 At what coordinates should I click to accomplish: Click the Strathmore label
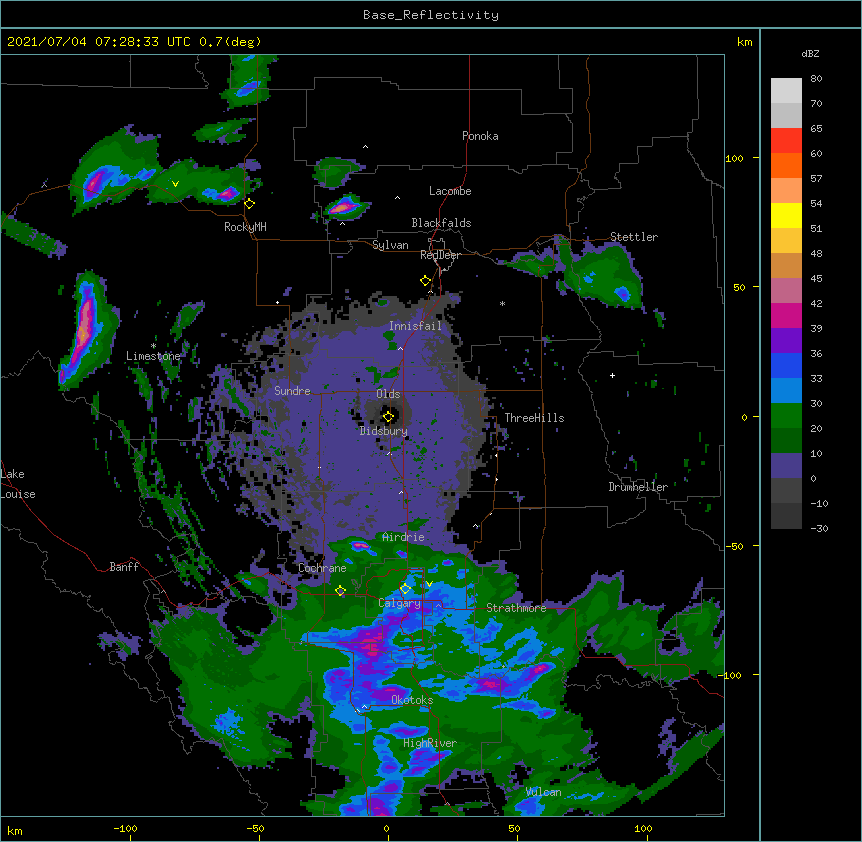point(516,608)
